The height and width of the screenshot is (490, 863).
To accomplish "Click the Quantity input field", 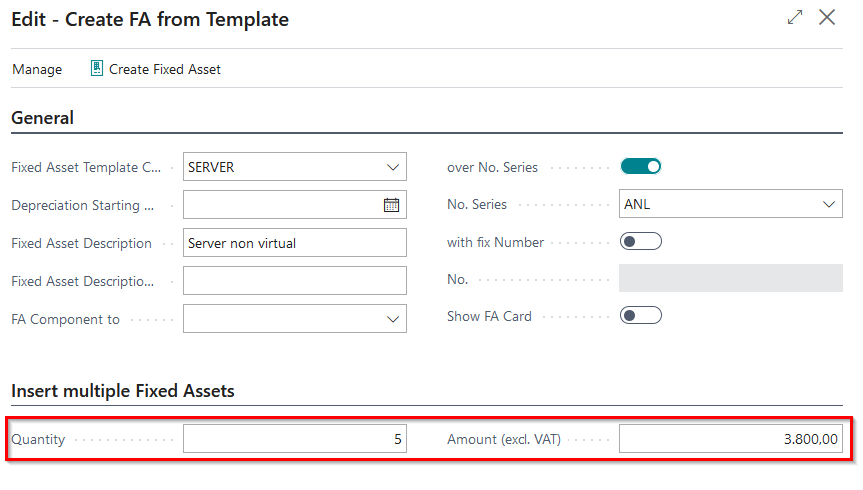I will point(294,439).
